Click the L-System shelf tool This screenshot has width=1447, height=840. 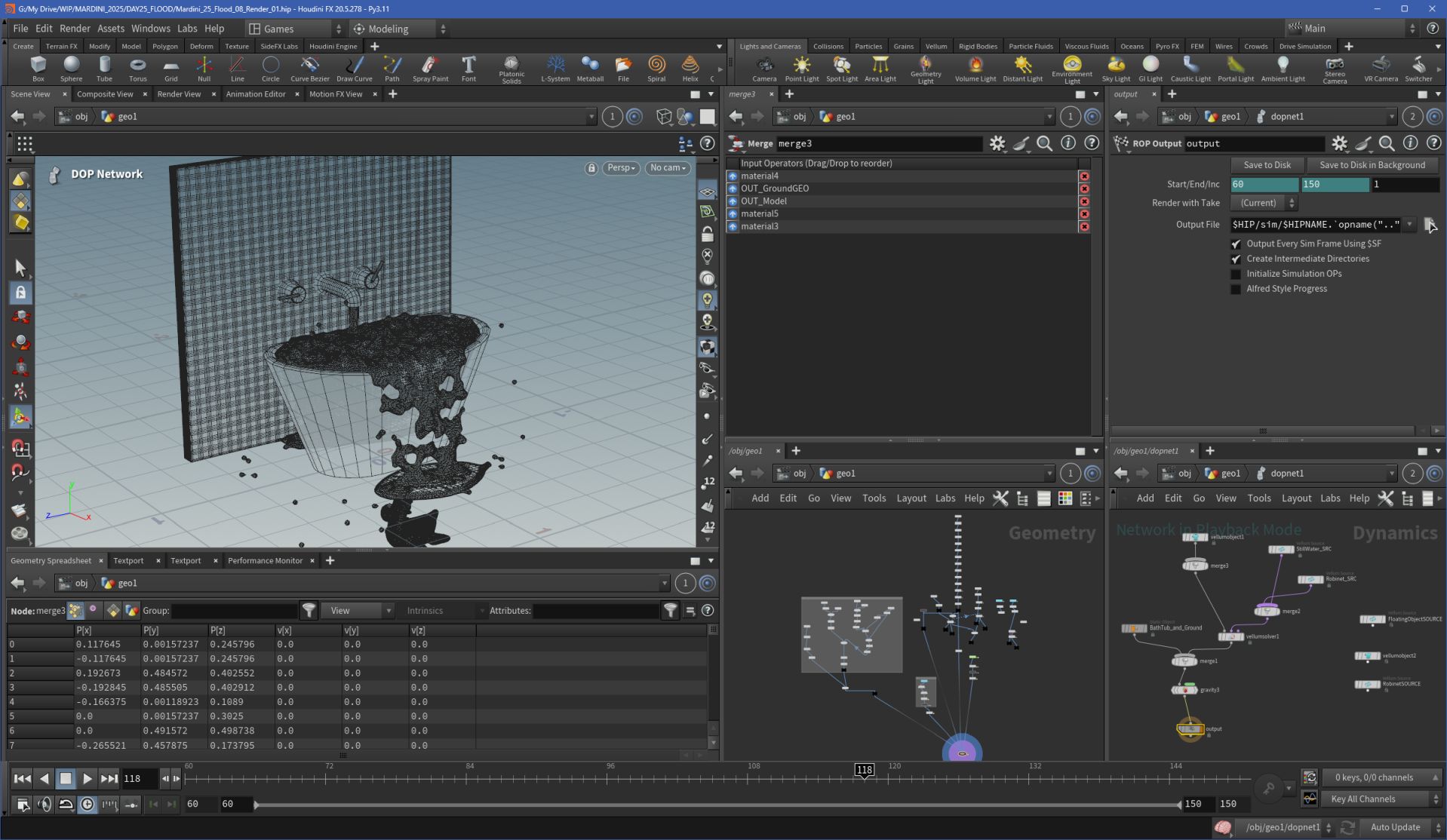[555, 68]
